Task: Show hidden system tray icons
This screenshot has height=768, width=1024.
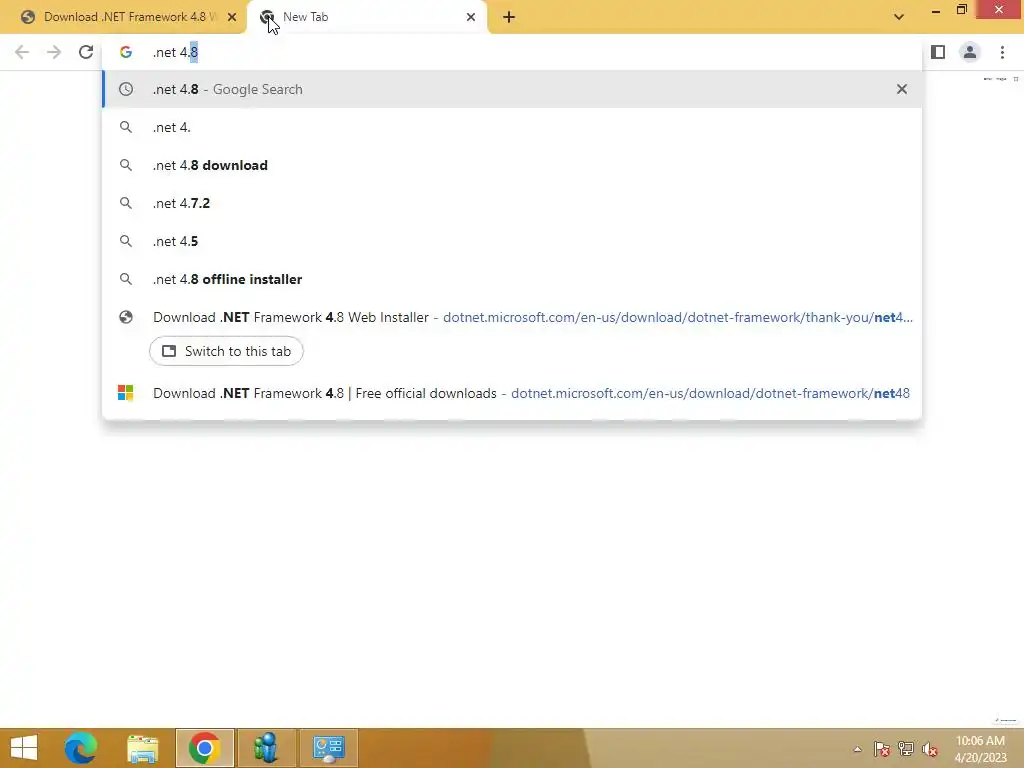Action: [857, 750]
